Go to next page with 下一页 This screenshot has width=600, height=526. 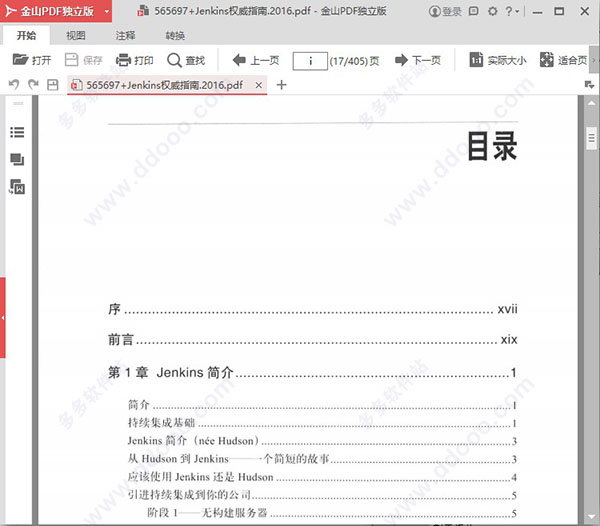[418, 60]
